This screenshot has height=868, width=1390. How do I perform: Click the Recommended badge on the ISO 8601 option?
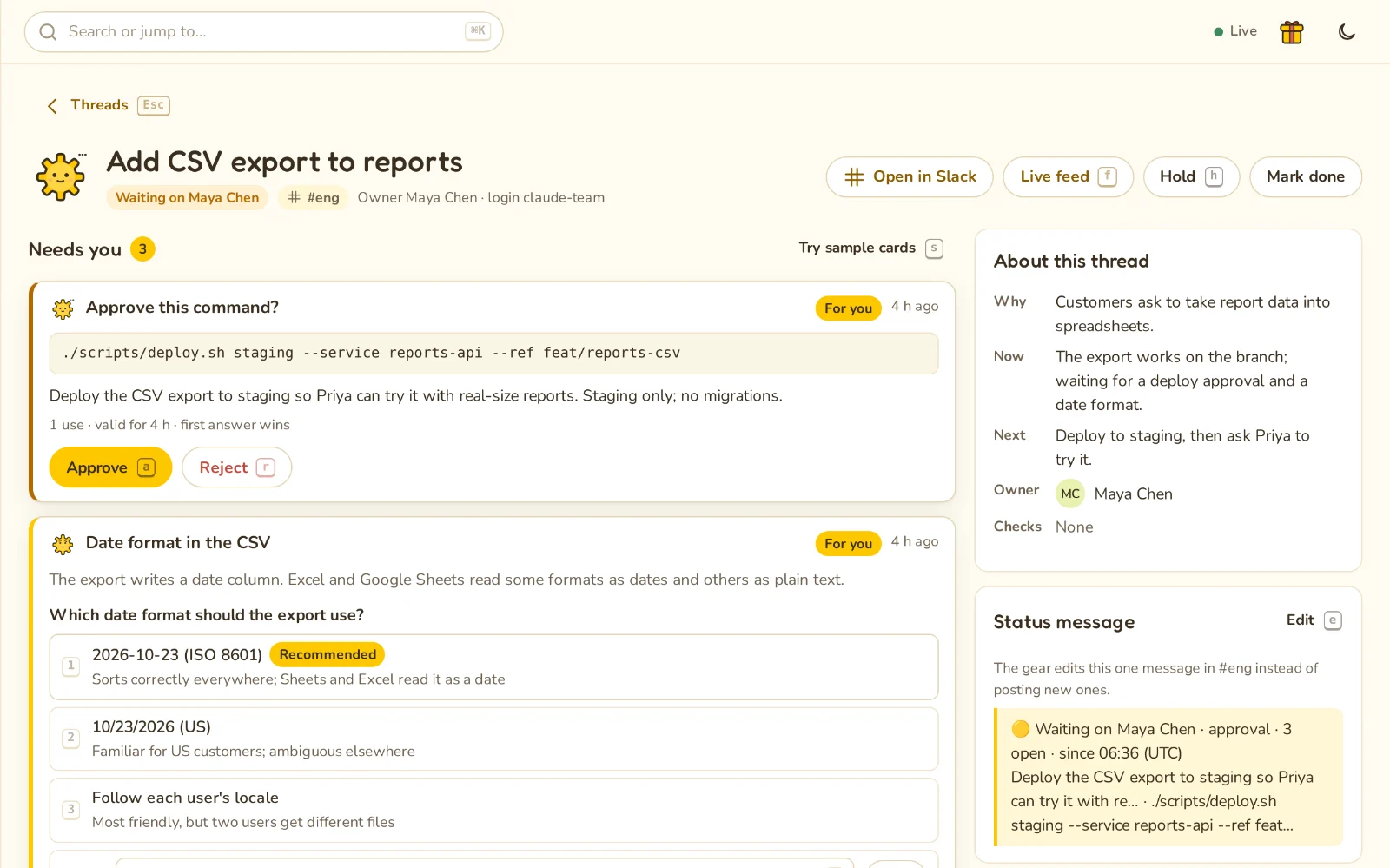click(x=328, y=654)
